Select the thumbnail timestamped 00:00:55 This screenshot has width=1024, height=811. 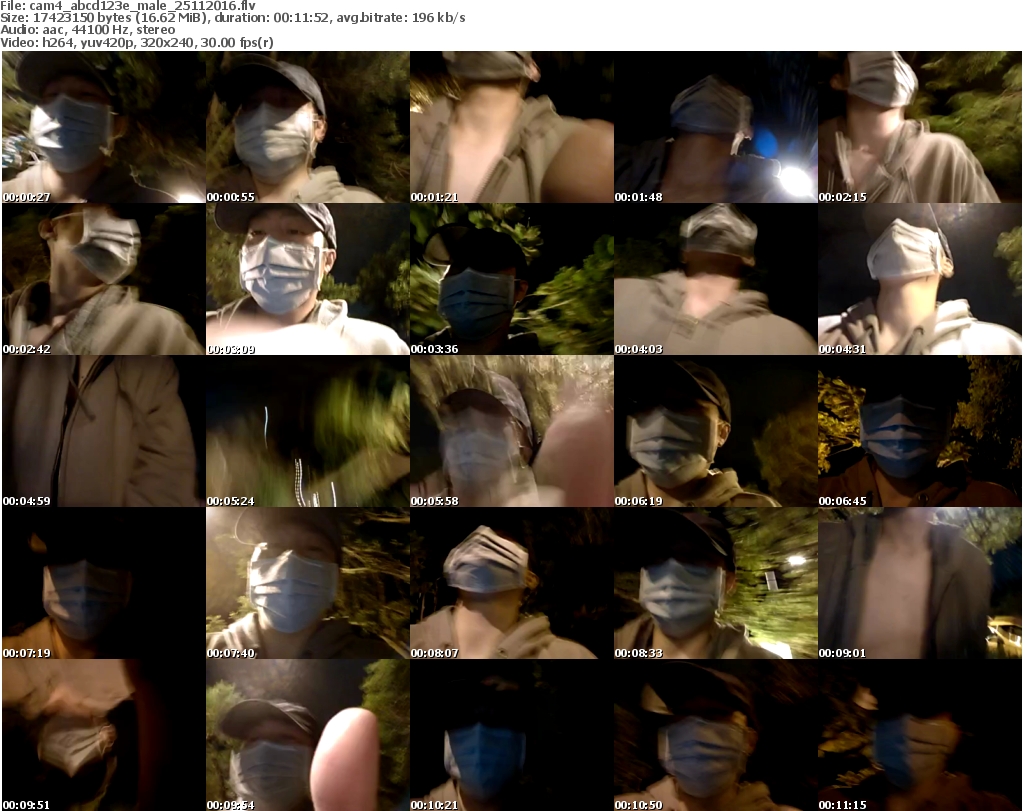[x=308, y=127]
